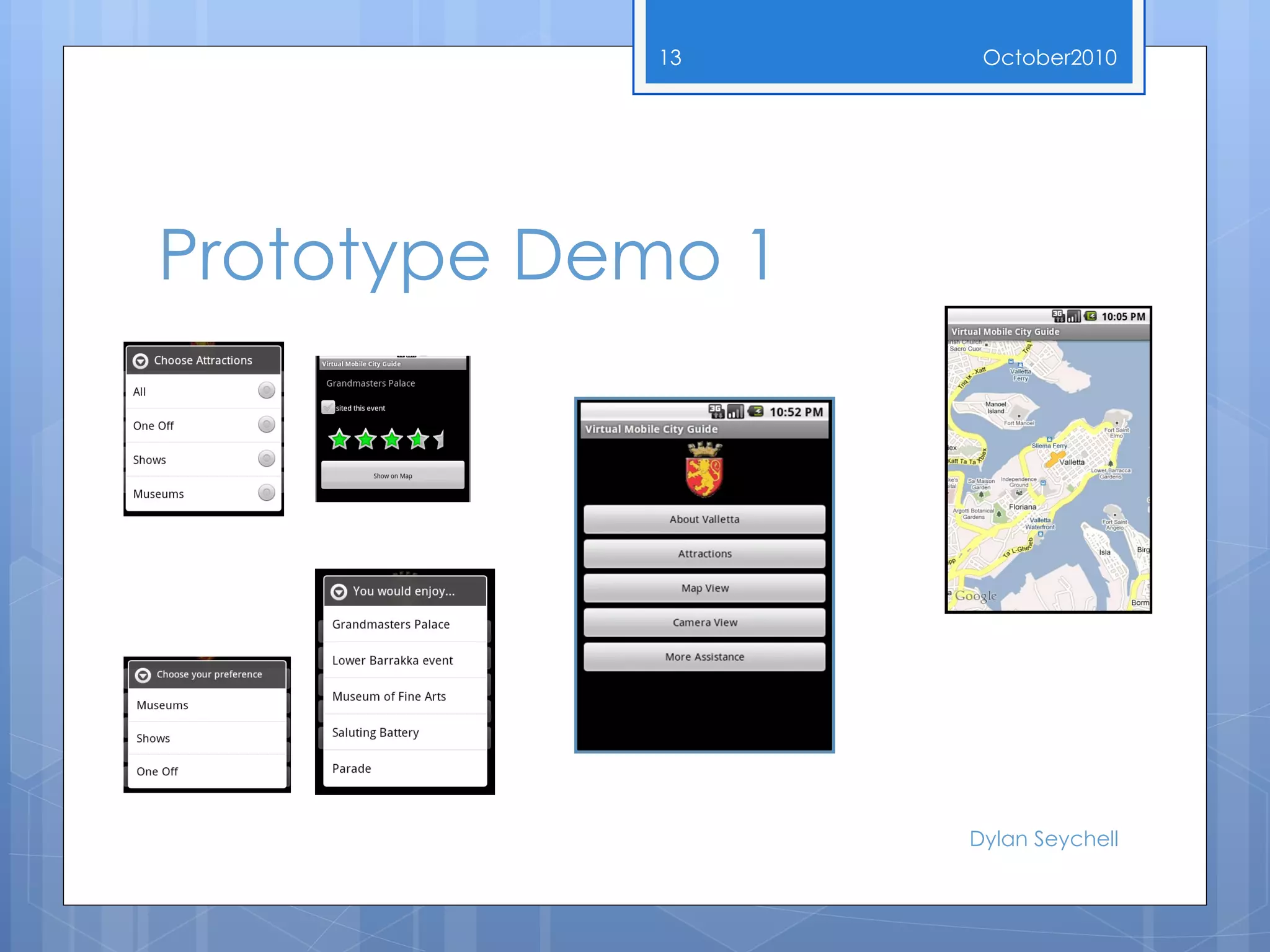Image resolution: width=1270 pixels, height=952 pixels.
Task: Click the third green rating star
Action: [392, 439]
